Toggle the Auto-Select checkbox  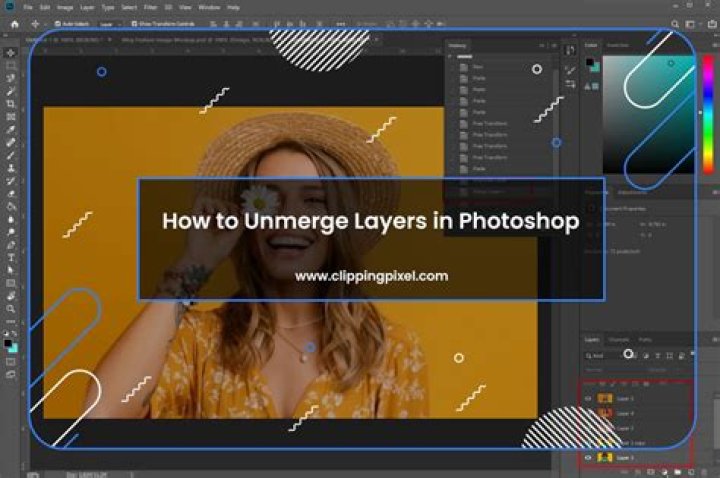tap(57, 23)
